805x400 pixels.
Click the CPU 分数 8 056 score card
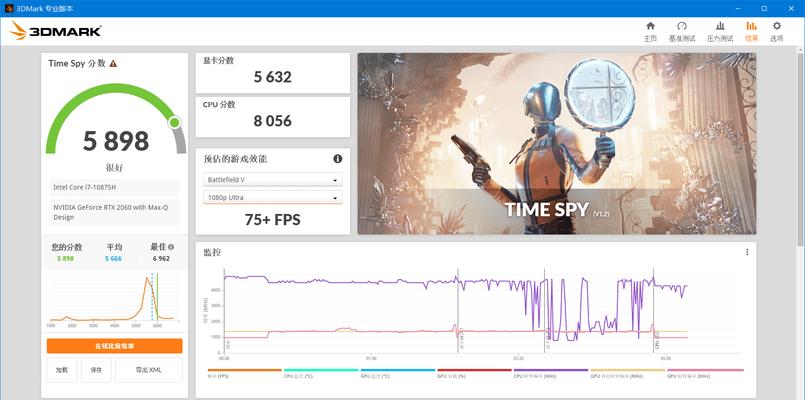(x=273, y=117)
